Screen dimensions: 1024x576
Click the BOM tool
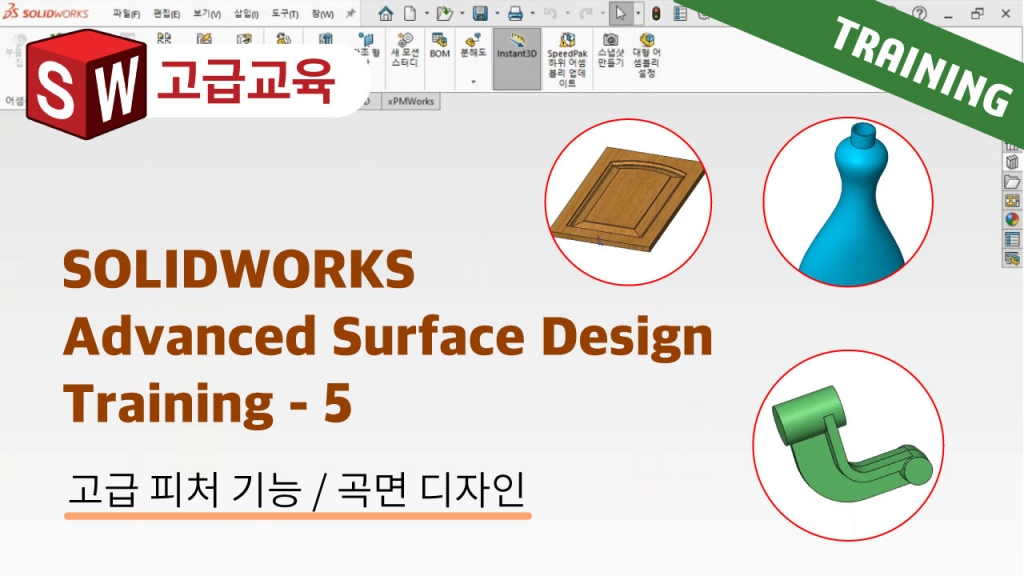pos(440,46)
